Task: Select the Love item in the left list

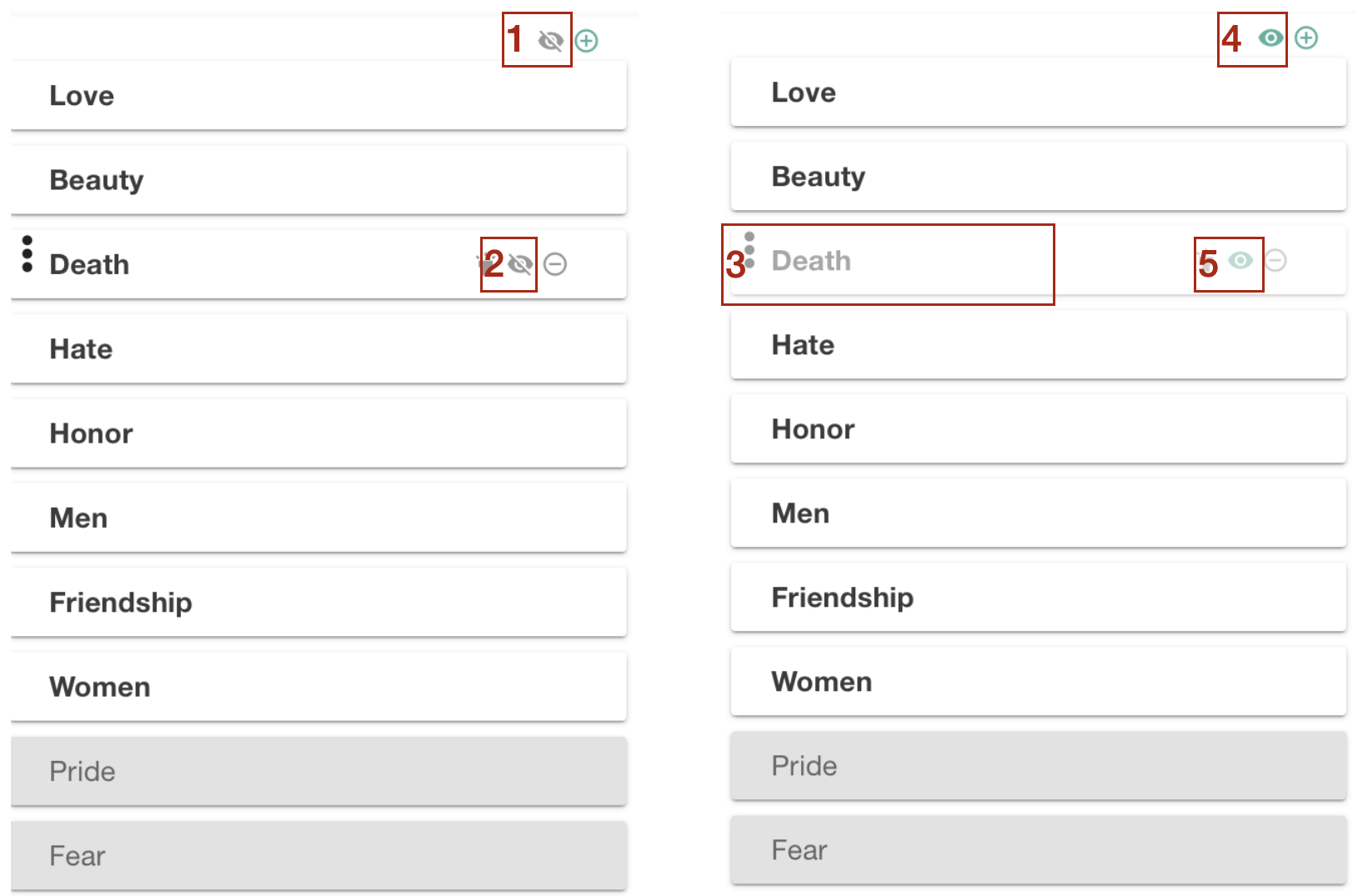Action: coord(82,96)
